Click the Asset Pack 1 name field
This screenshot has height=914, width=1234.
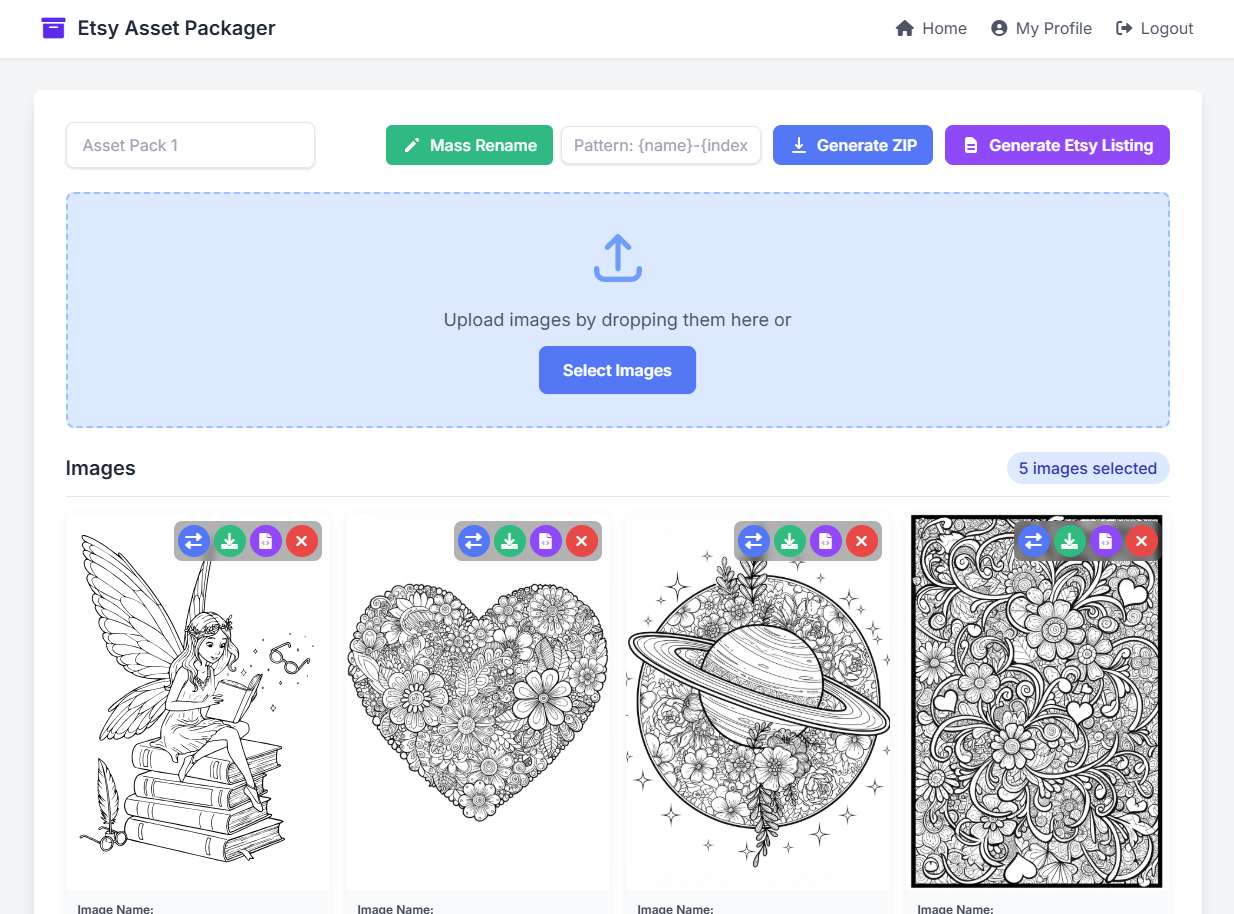tap(190, 145)
